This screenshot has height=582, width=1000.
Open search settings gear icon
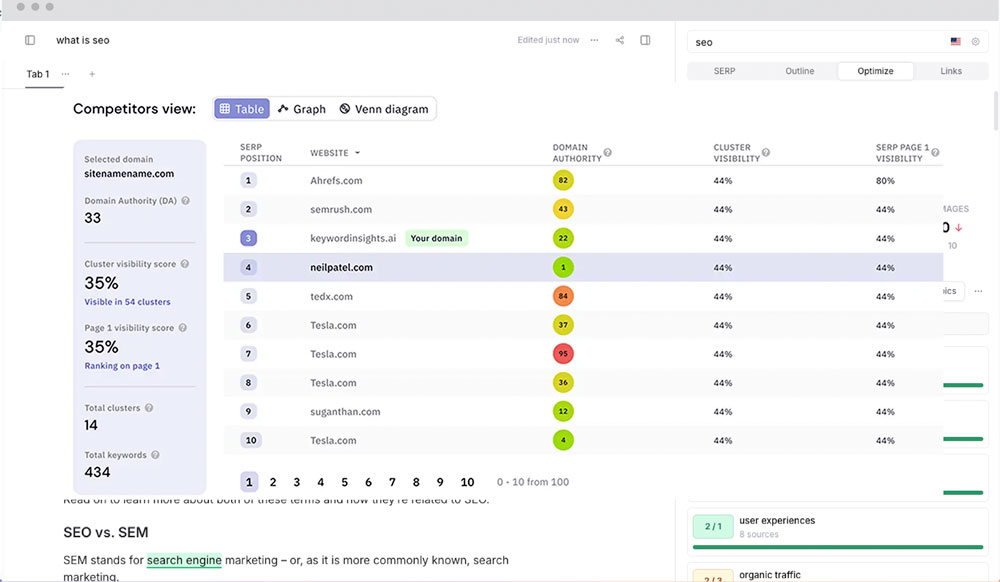pyautogui.click(x=975, y=41)
